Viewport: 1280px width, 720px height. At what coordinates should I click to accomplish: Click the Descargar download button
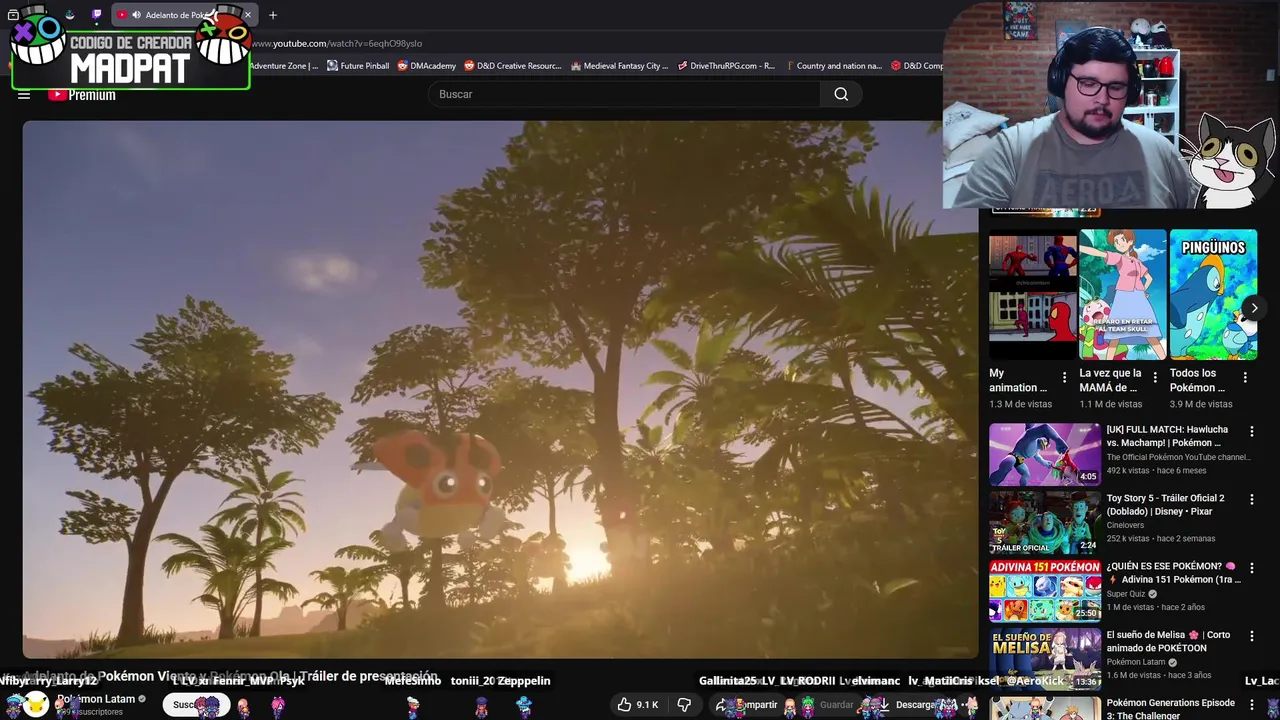(910, 705)
